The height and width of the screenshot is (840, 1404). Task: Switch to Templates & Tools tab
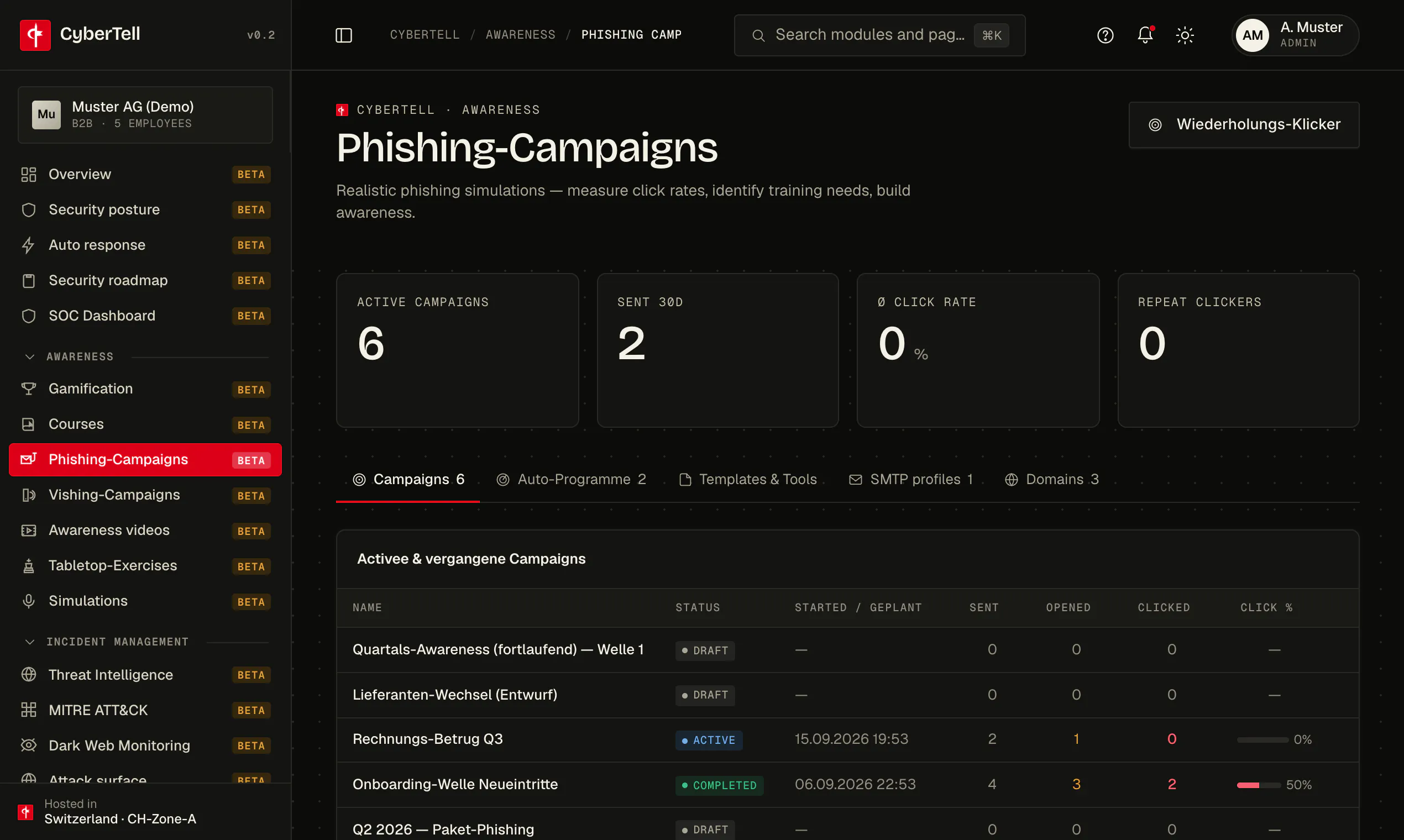point(747,480)
